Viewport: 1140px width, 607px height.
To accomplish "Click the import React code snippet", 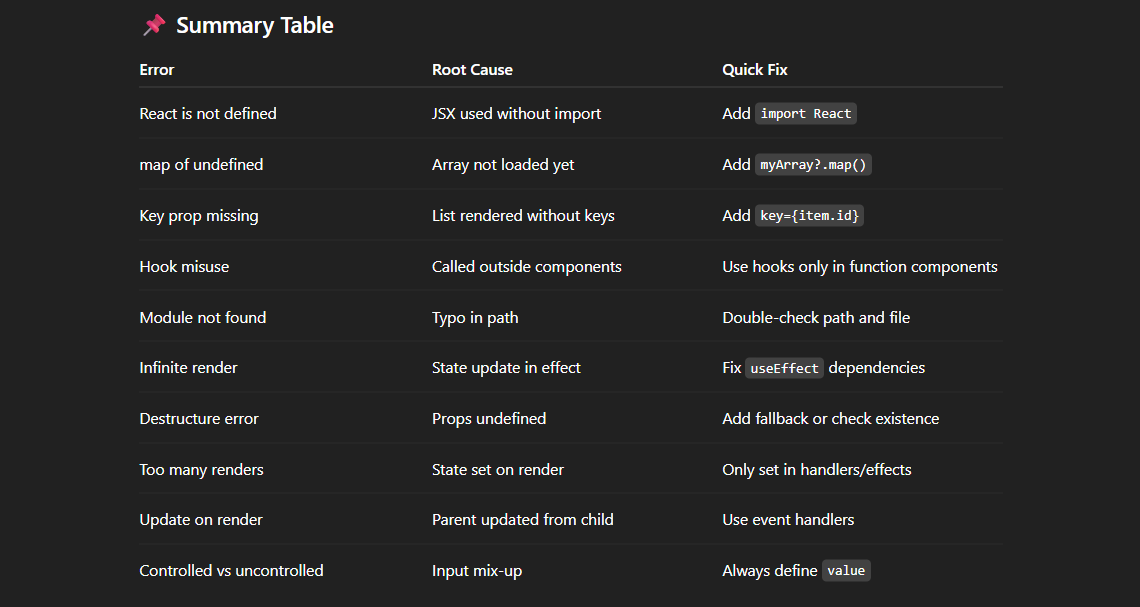I will pos(805,114).
